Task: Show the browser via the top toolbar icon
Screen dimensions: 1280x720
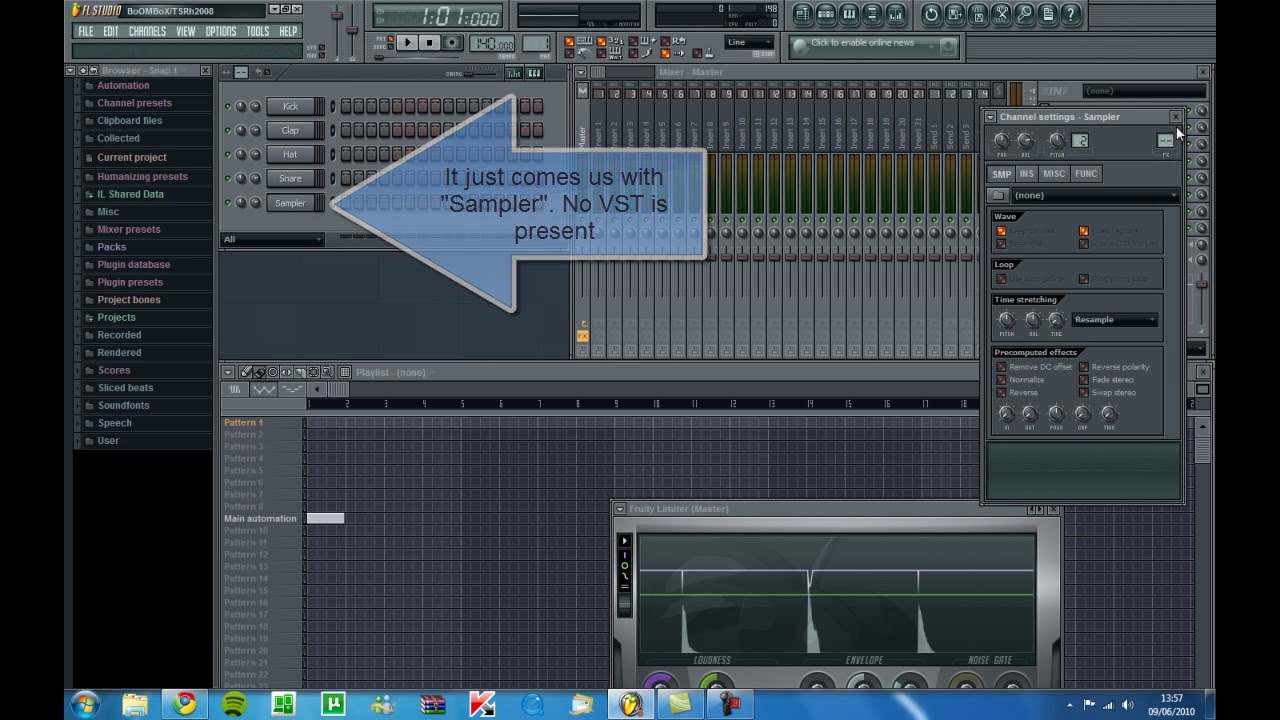Action: 872,14
